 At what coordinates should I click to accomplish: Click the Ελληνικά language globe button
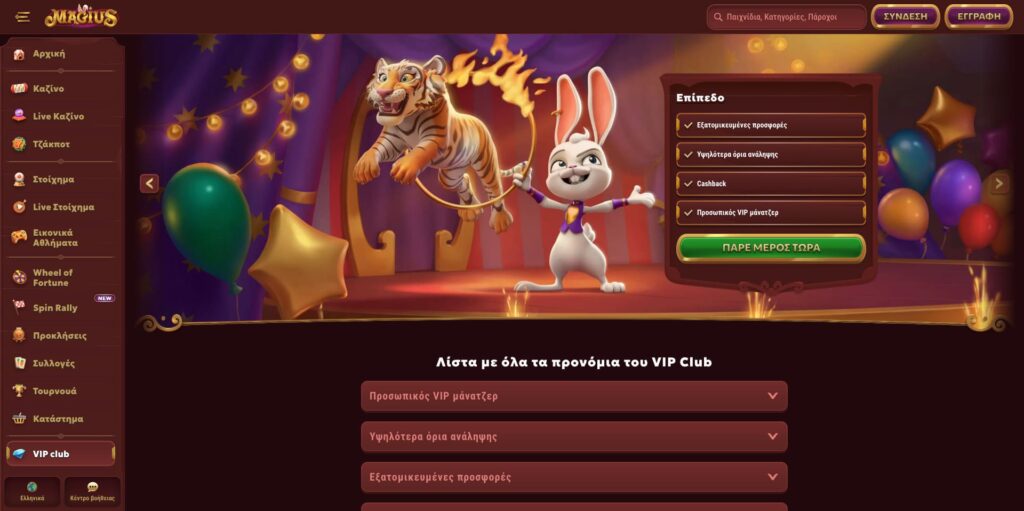point(32,491)
